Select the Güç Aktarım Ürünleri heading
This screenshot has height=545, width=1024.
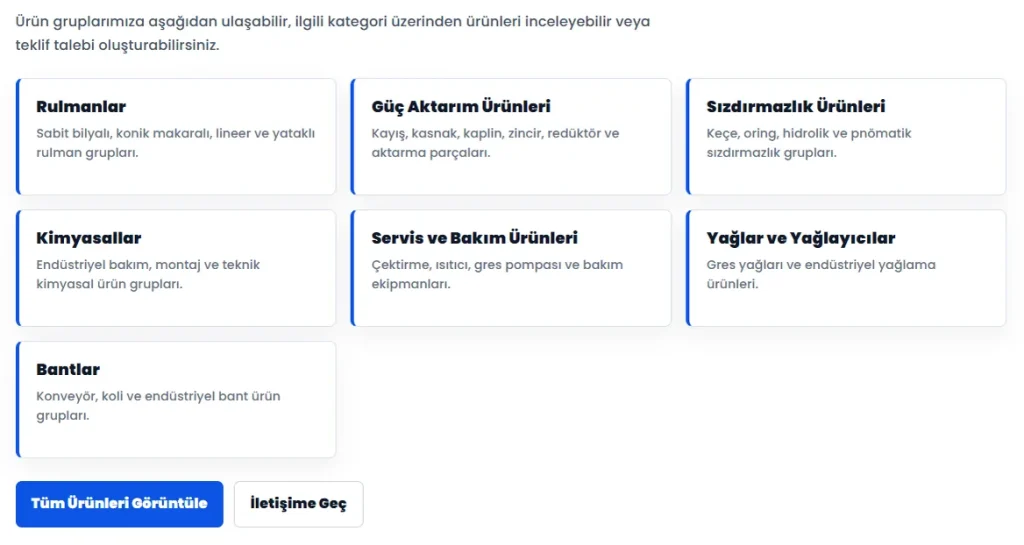[x=461, y=106]
